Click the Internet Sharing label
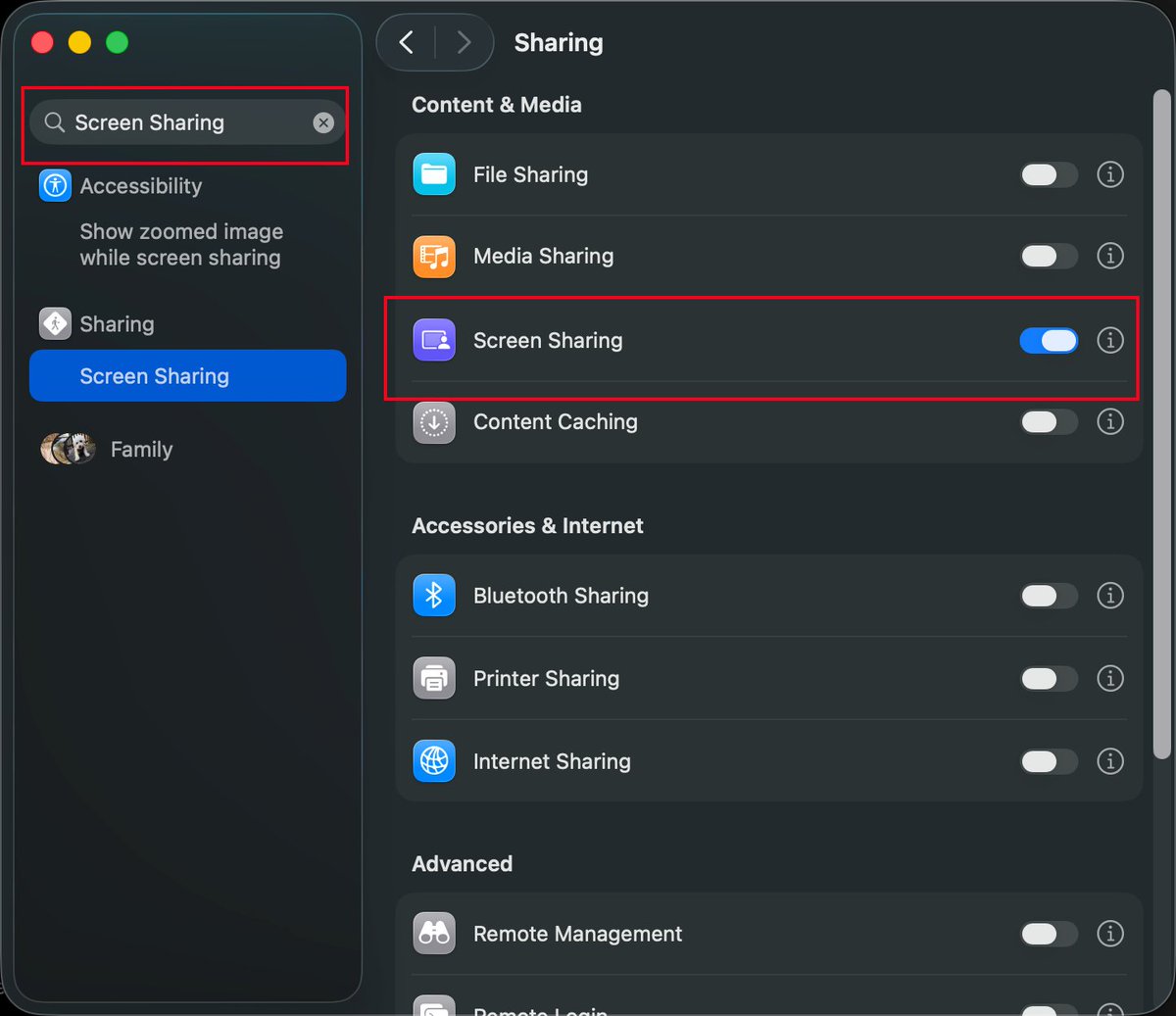Viewport: 1176px width, 1016px height. click(x=552, y=761)
